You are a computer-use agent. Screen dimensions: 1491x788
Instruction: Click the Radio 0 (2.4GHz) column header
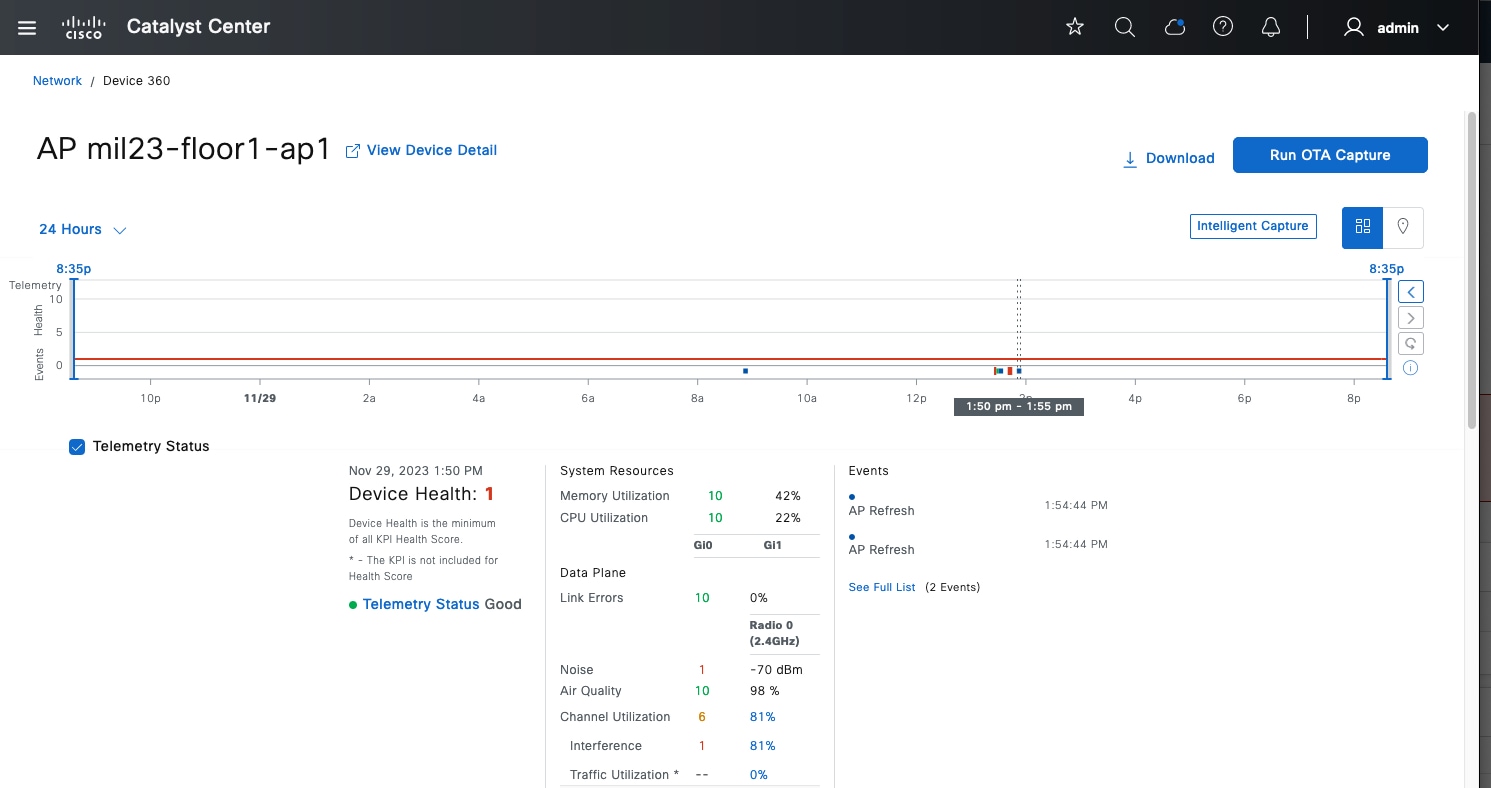pos(774,633)
